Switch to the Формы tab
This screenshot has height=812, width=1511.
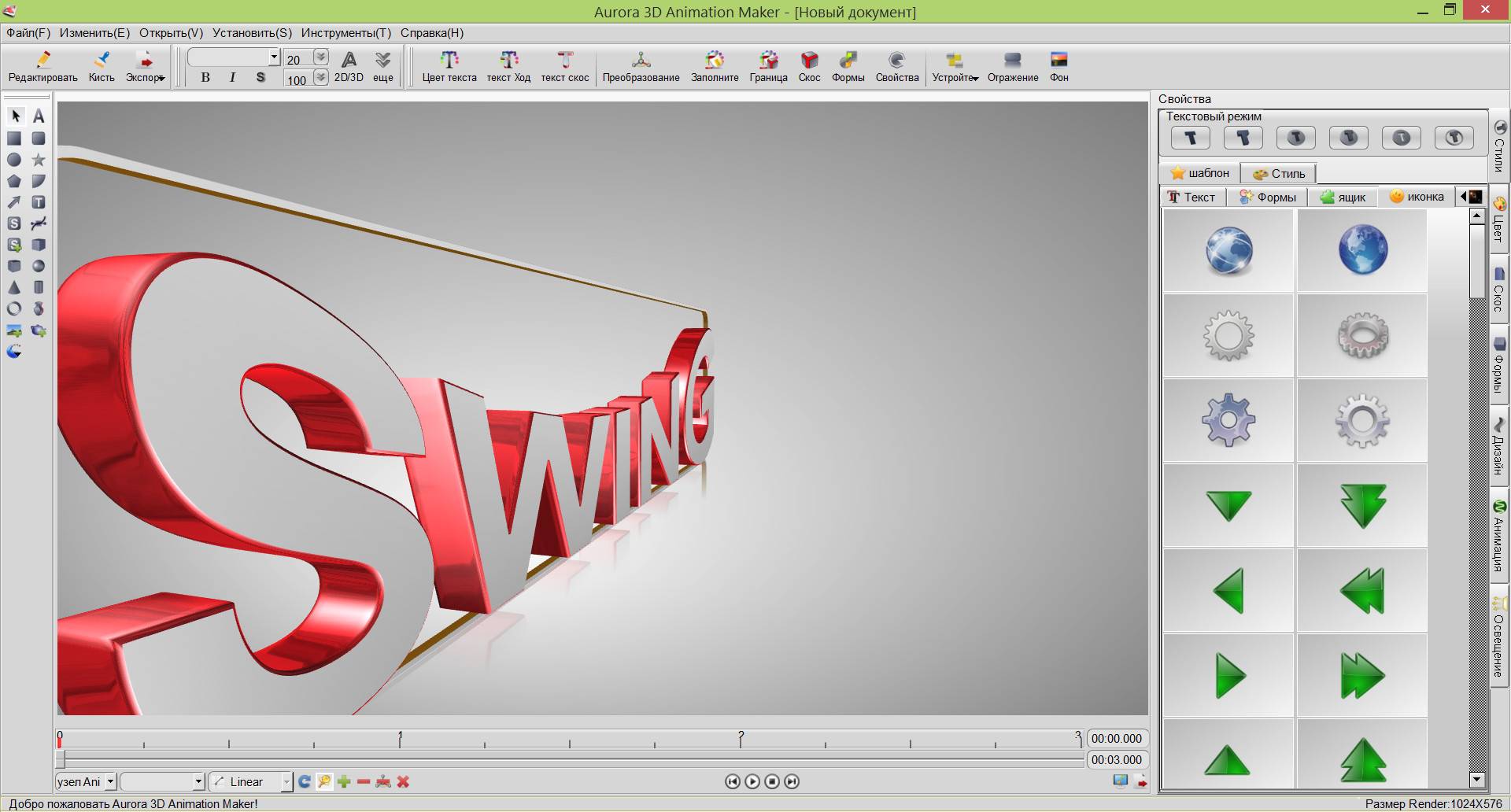(1268, 197)
